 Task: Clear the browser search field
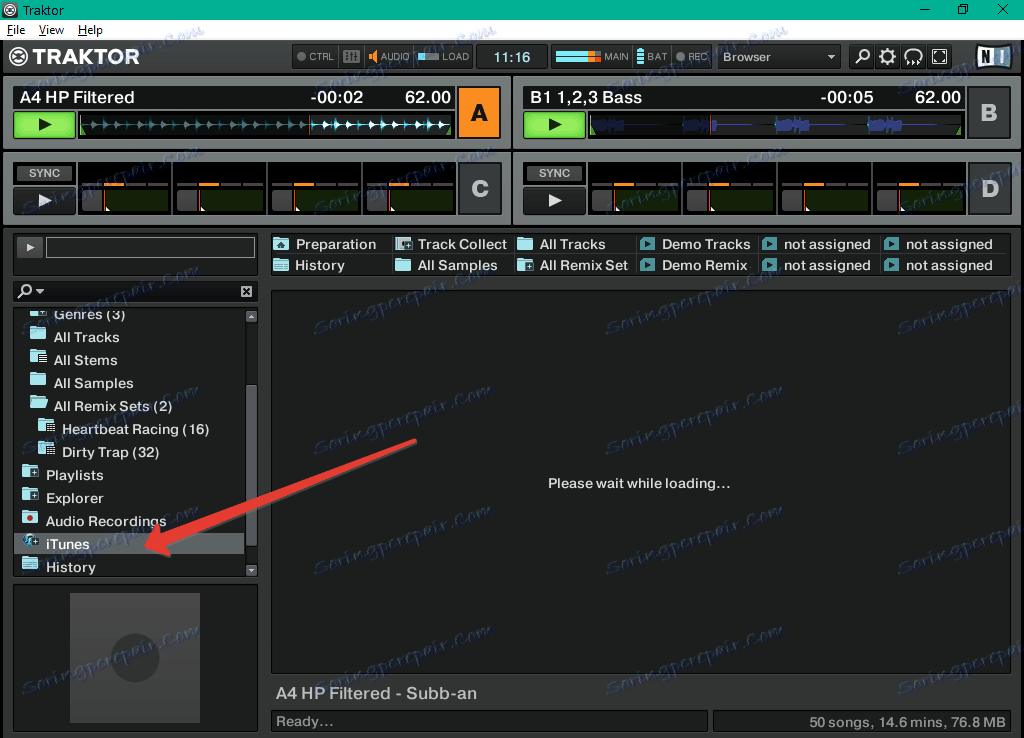[246, 291]
